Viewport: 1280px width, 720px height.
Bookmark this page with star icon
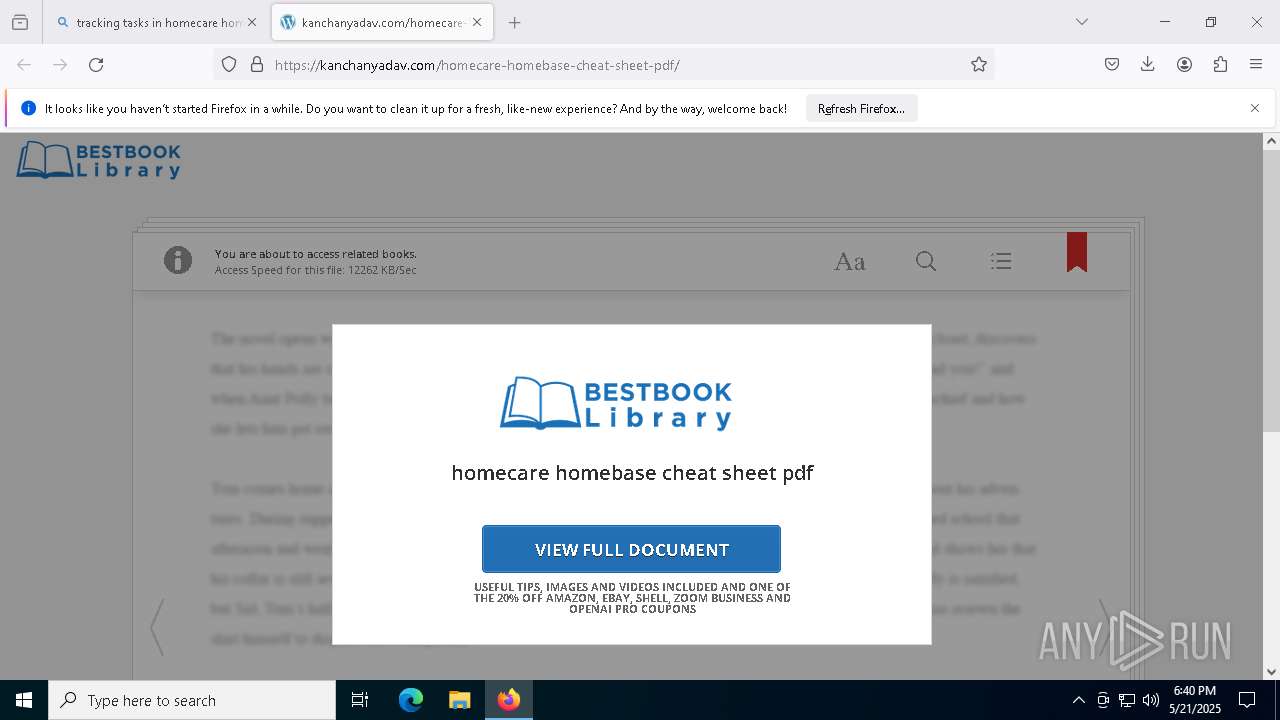coord(979,65)
